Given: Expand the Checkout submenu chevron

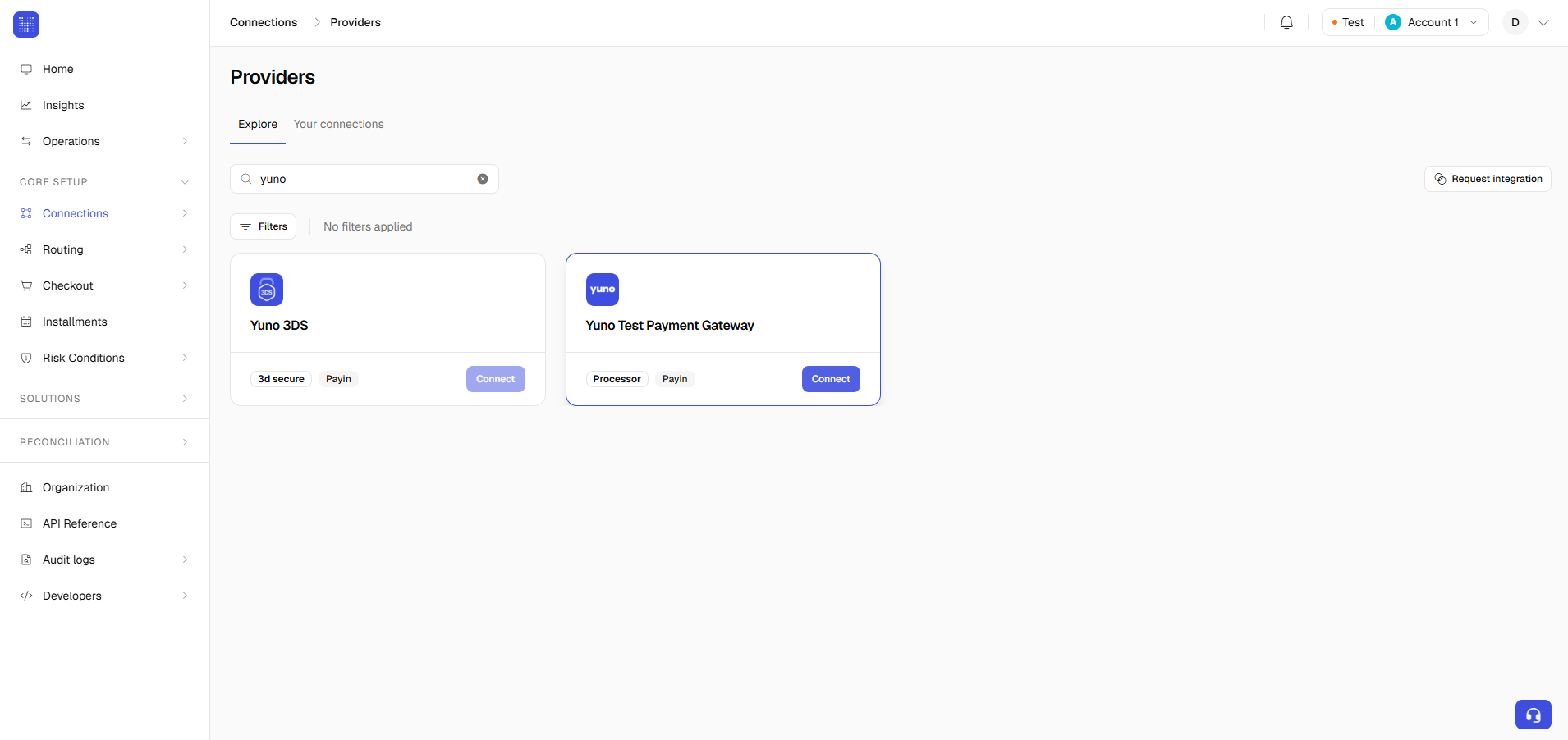Looking at the screenshot, I should point(185,285).
